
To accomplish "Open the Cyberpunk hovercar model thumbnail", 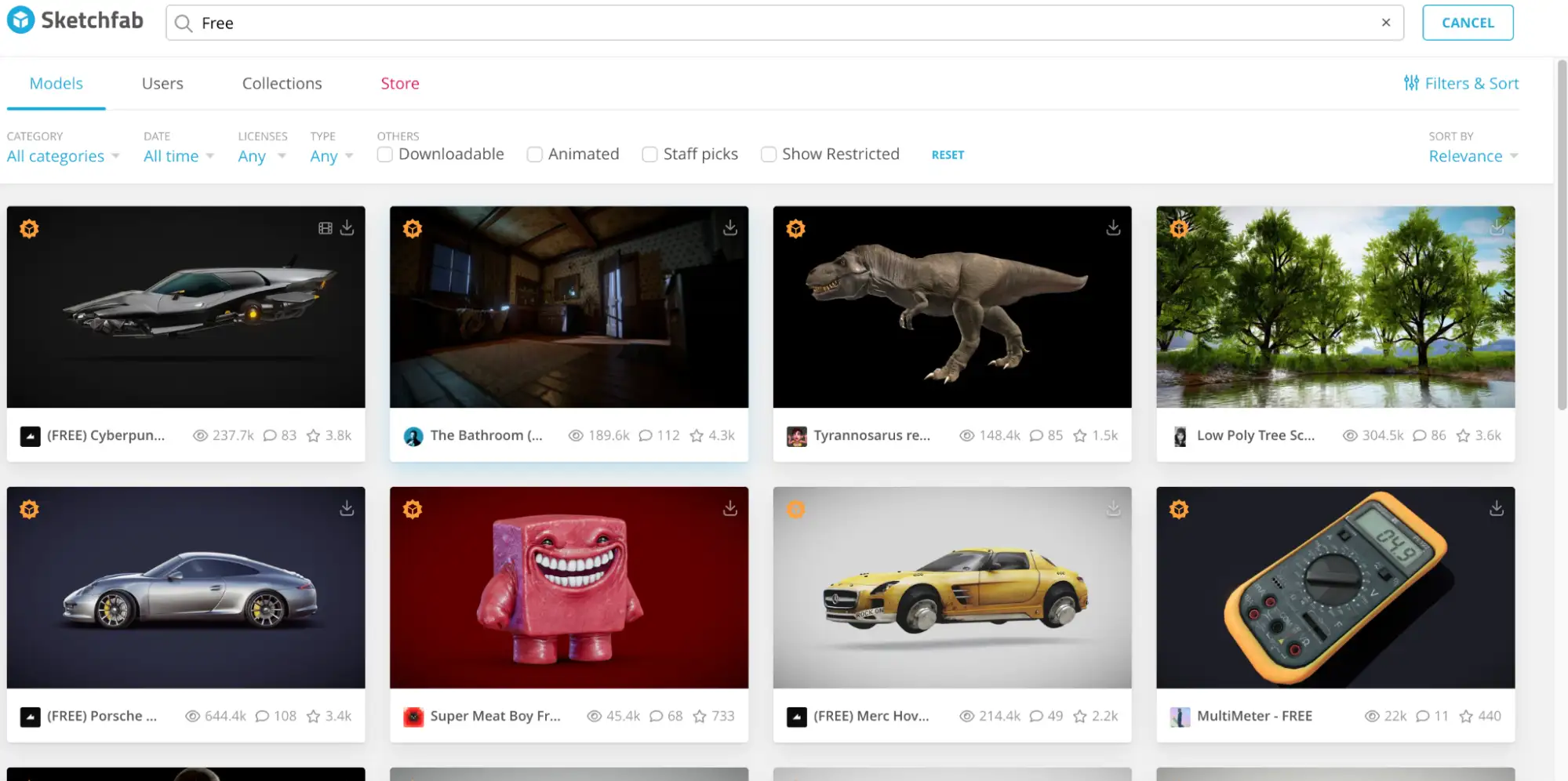I will 186,307.
